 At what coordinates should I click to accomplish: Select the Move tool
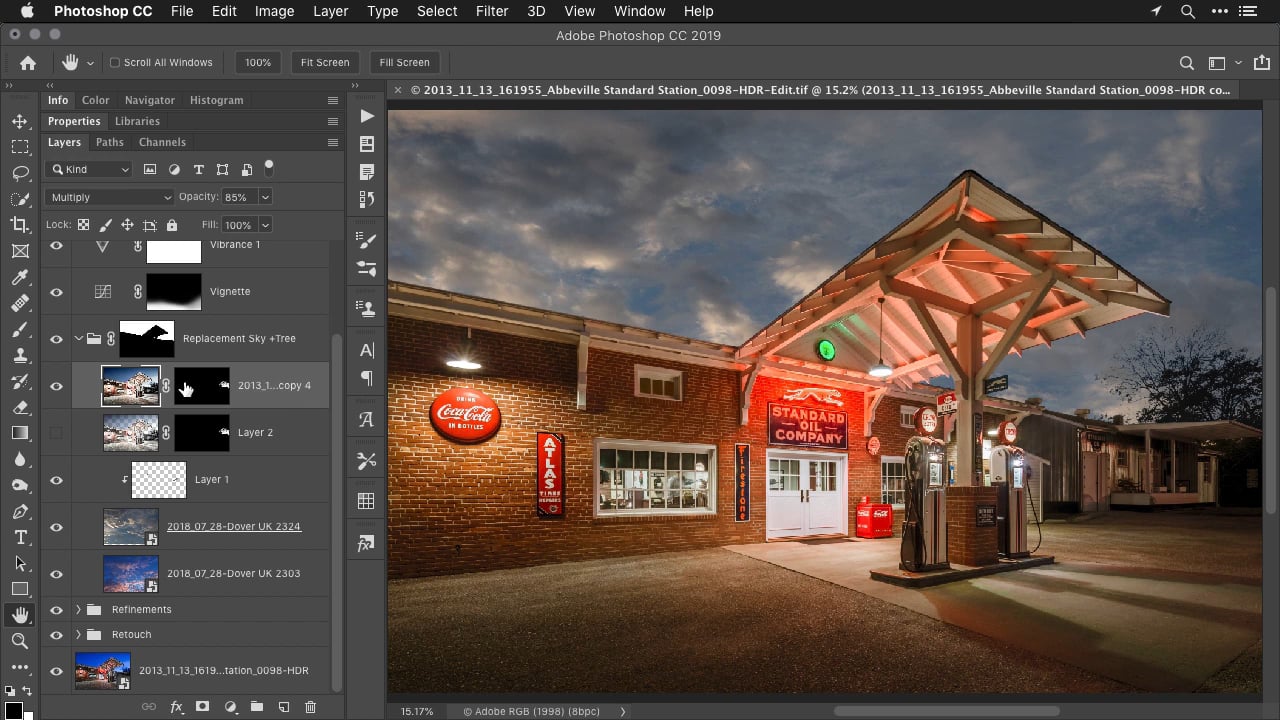click(x=20, y=121)
